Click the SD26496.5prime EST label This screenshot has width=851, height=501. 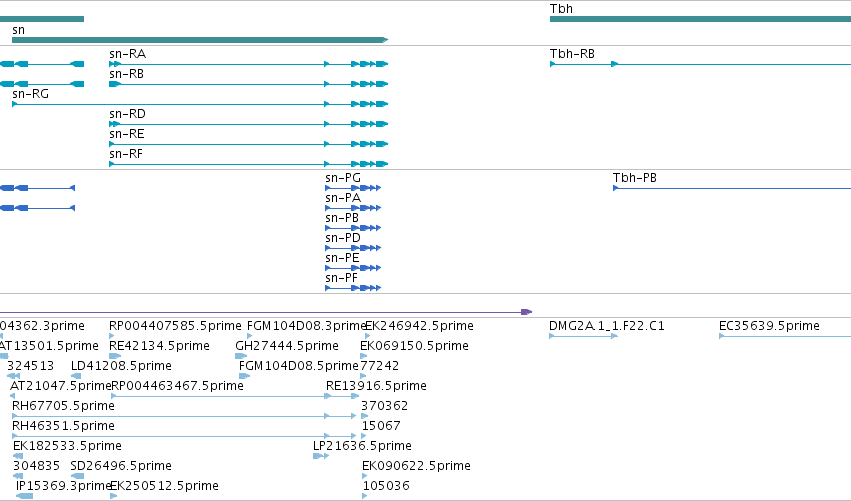coord(121,466)
